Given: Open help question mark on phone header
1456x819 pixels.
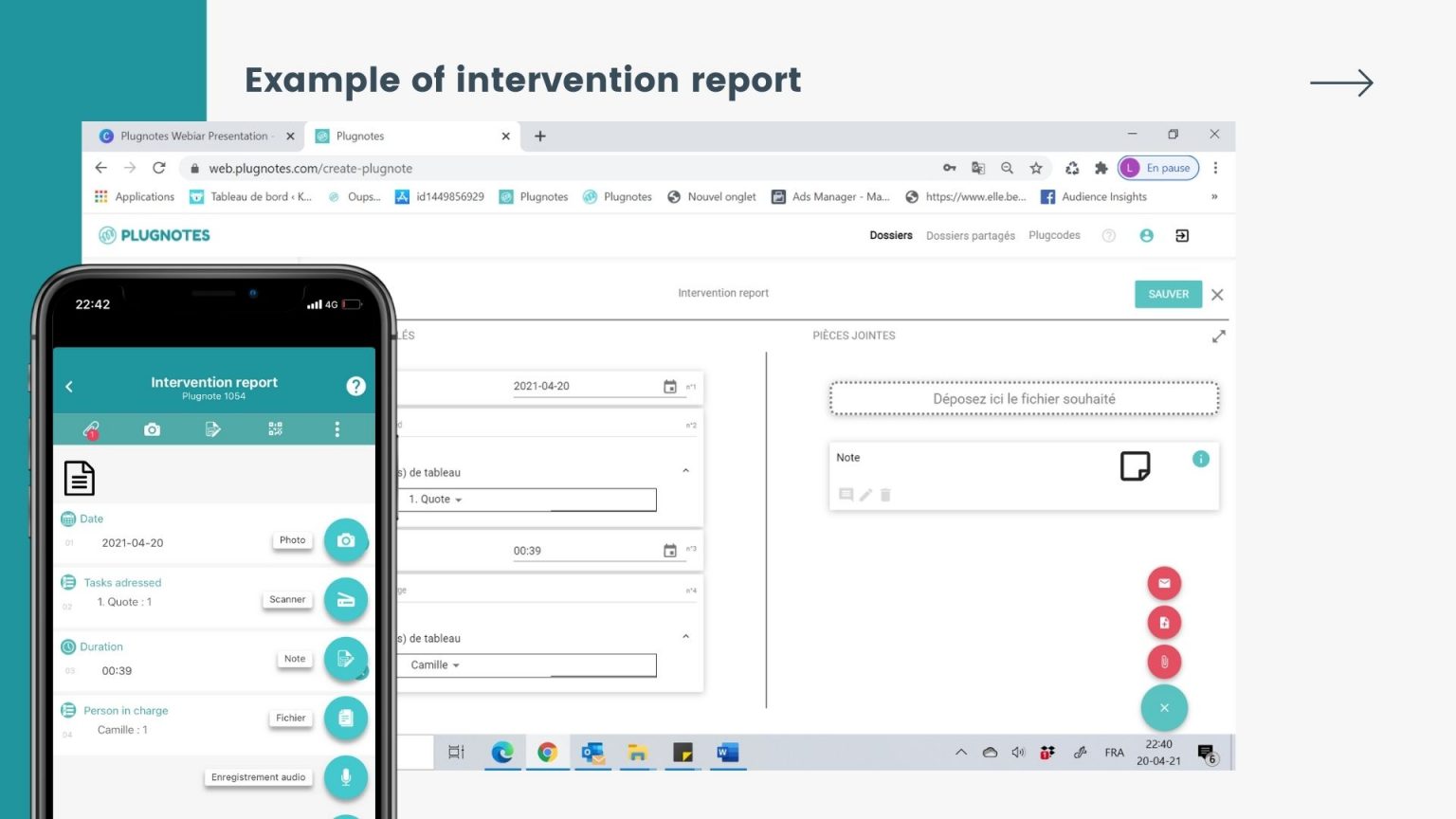Looking at the screenshot, I should 355,386.
